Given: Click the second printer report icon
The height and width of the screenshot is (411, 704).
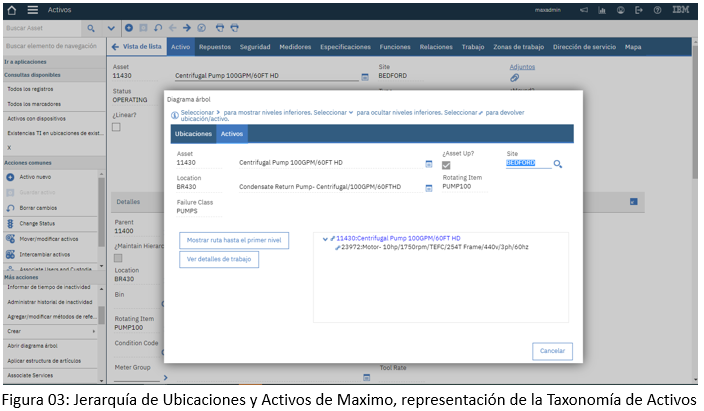Looking at the screenshot, I should point(234,28).
